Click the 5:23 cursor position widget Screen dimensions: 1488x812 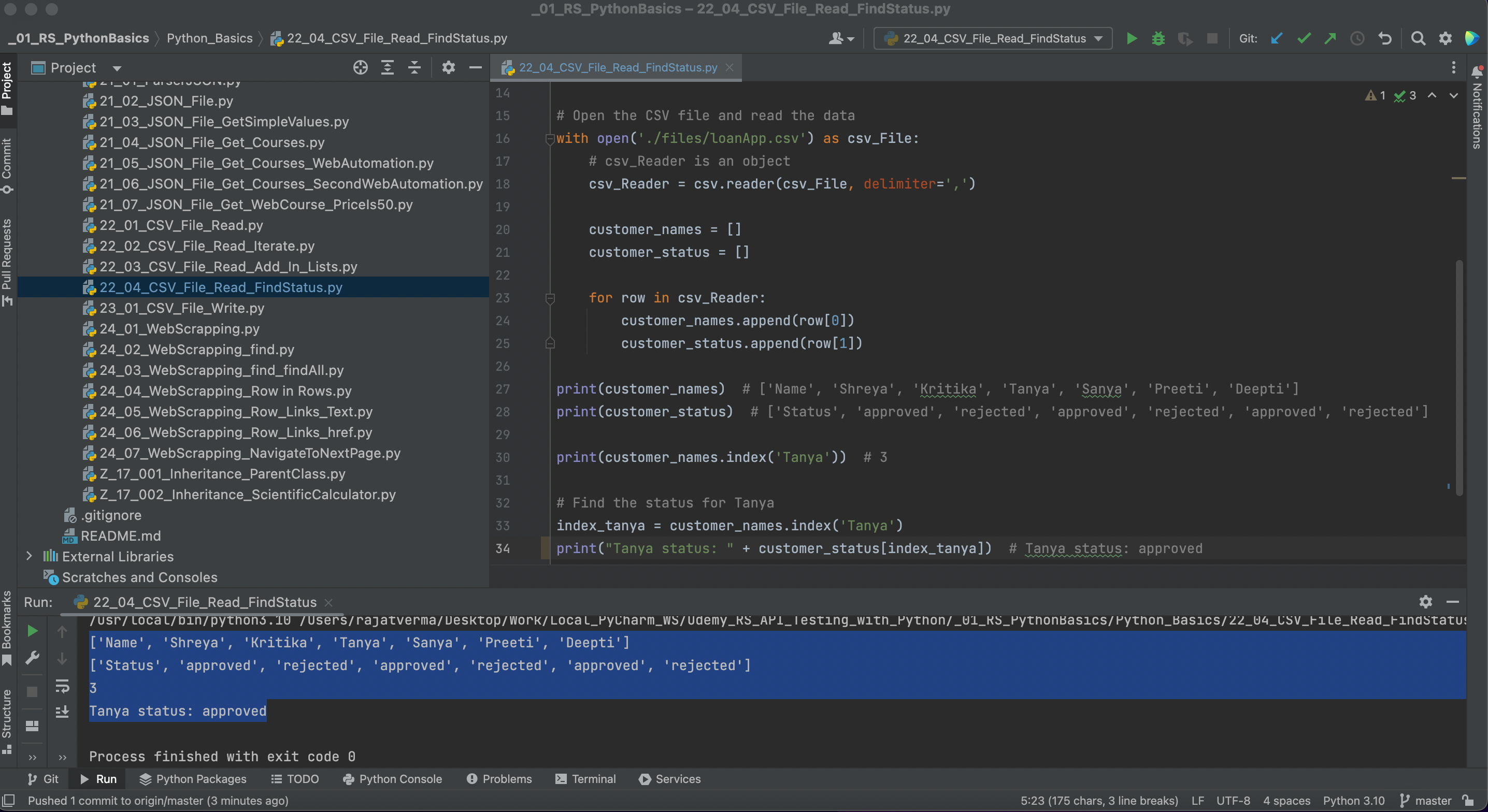click(1099, 801)
